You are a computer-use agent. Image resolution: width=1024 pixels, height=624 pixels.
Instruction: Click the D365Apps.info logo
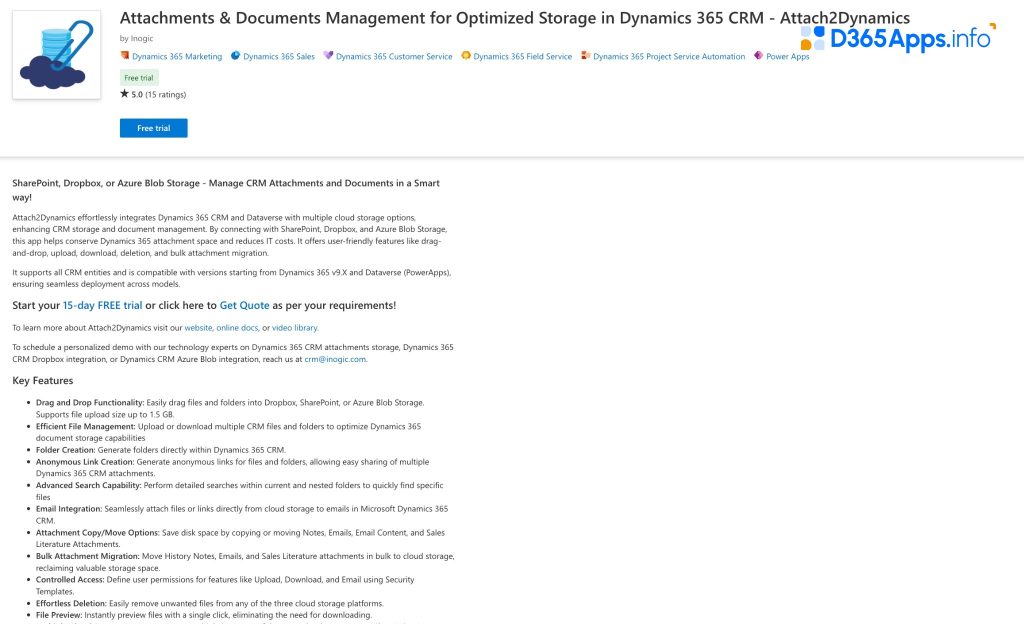pyautogui.click(x=898, y=38)
